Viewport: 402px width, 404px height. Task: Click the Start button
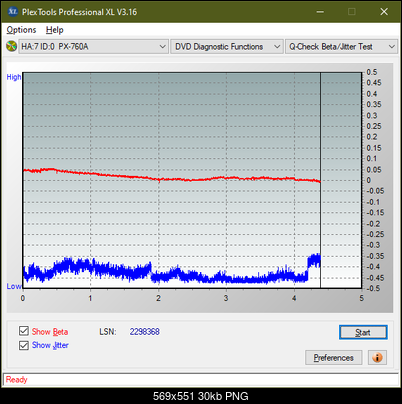tap(363, 332)
